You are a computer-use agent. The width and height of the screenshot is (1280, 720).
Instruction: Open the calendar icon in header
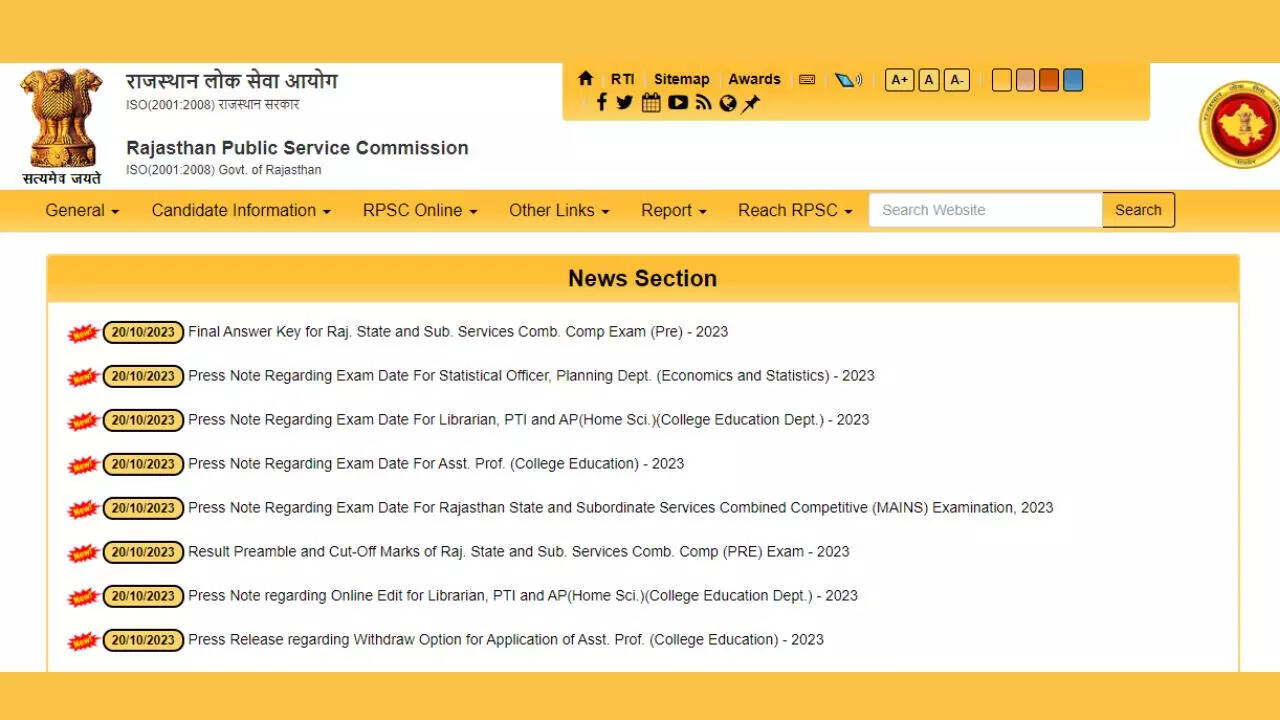[651, 102]
